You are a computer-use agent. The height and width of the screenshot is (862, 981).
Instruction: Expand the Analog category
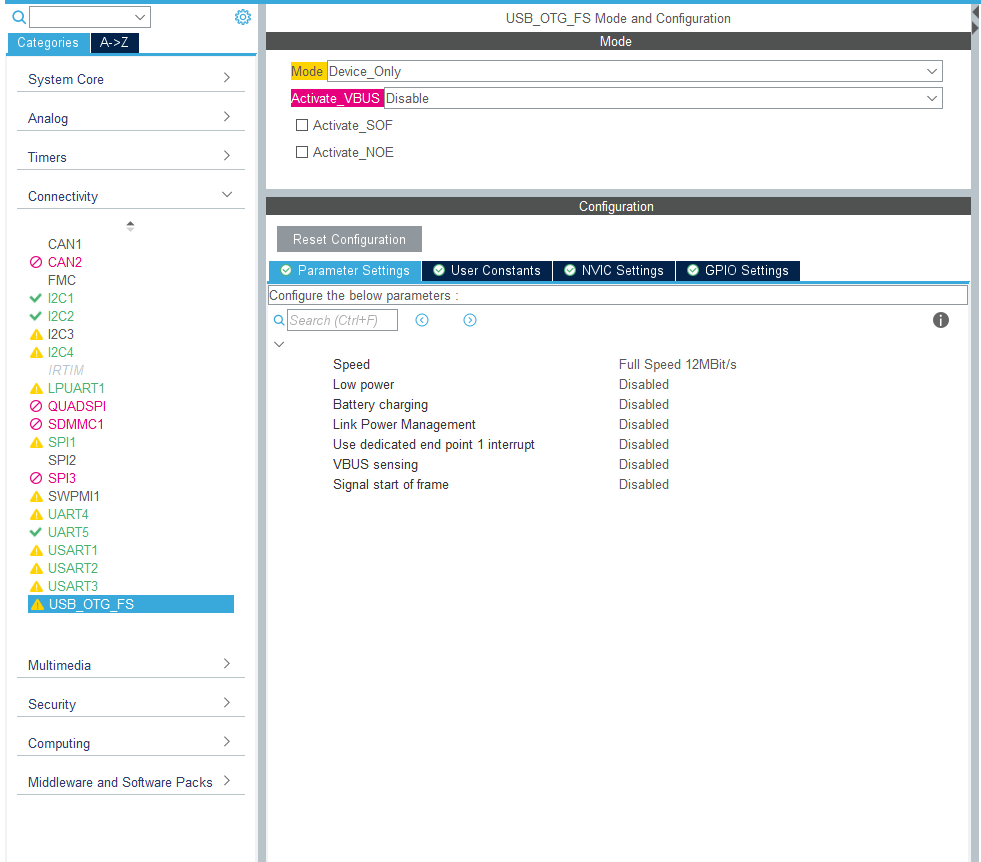pos(130,118)
